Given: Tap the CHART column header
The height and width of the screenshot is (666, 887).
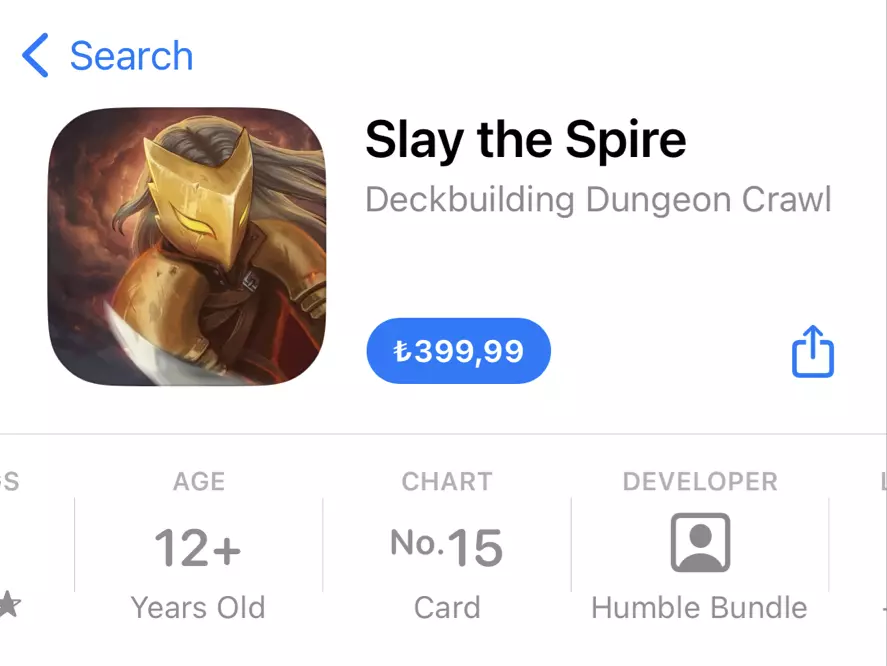Looking at the screenshot, I should 447,482.
